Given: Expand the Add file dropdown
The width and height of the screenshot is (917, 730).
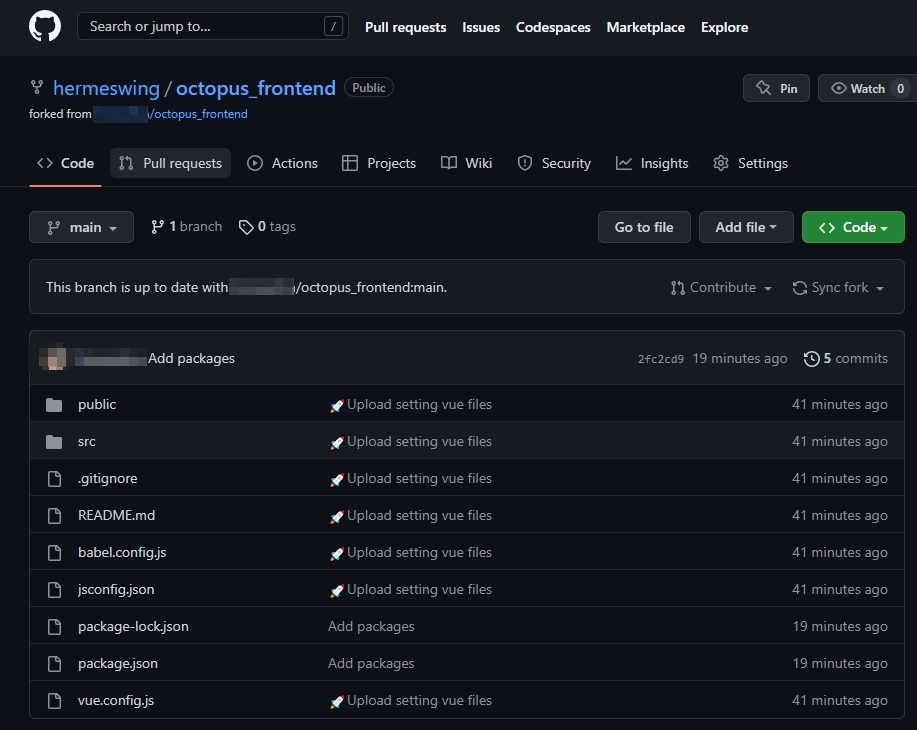Looking at the screenshot, I should (746, 227).
